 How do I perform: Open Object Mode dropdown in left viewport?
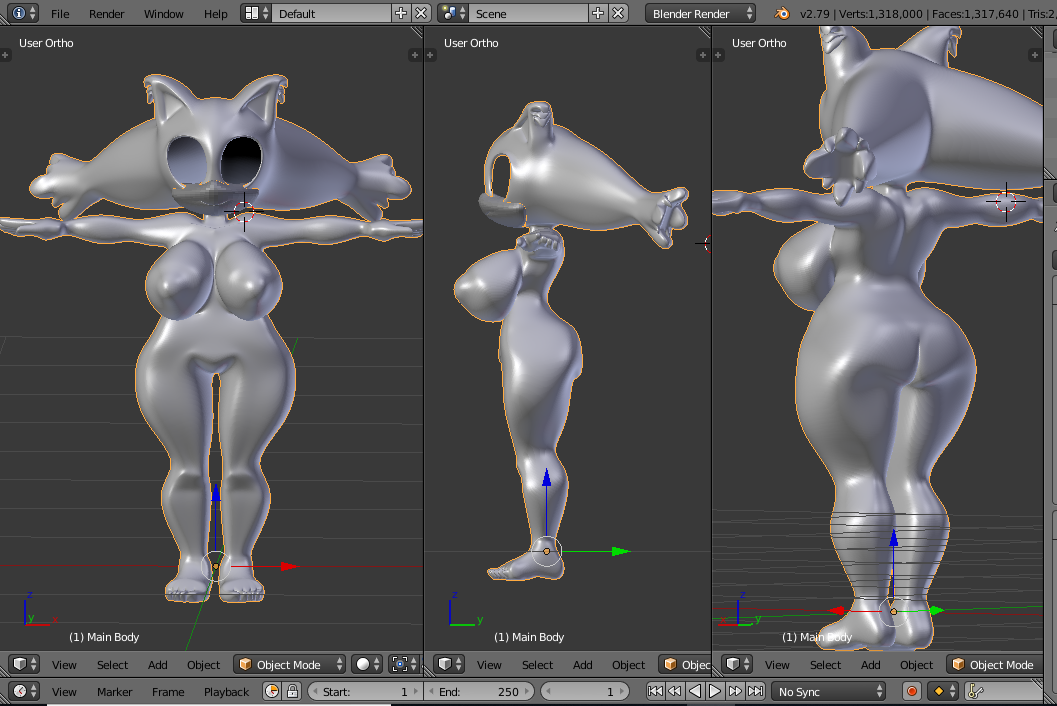290,664
